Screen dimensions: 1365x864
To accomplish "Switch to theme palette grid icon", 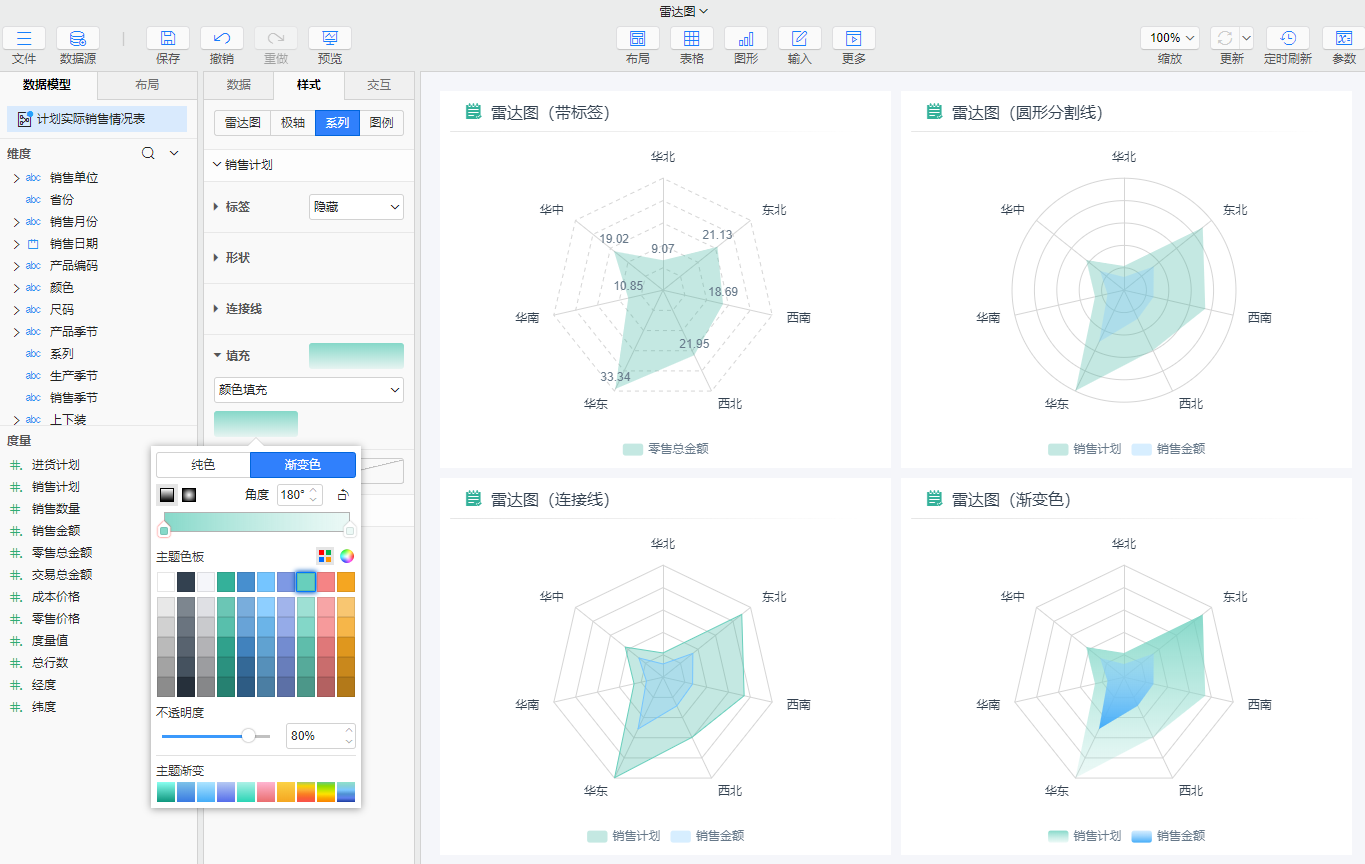I will tap(325, 556).
